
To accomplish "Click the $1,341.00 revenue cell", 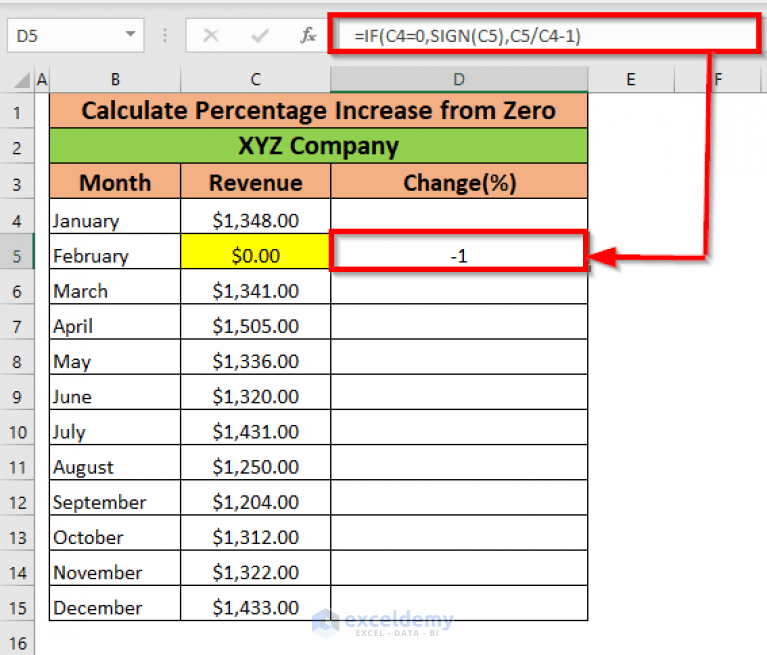I will click(255, 287).
